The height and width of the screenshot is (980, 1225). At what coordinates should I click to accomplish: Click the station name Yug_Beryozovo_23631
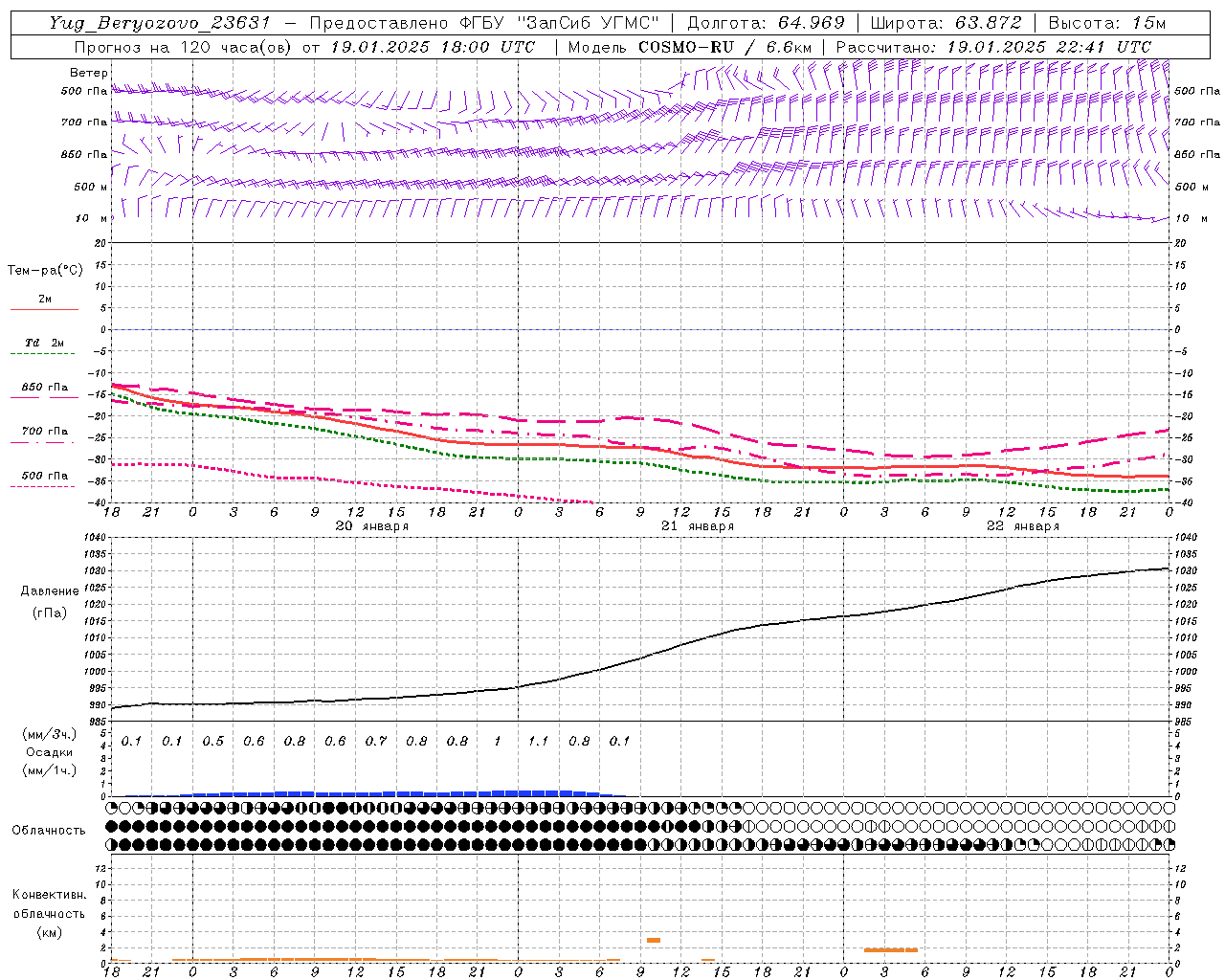tap(160, 23)
